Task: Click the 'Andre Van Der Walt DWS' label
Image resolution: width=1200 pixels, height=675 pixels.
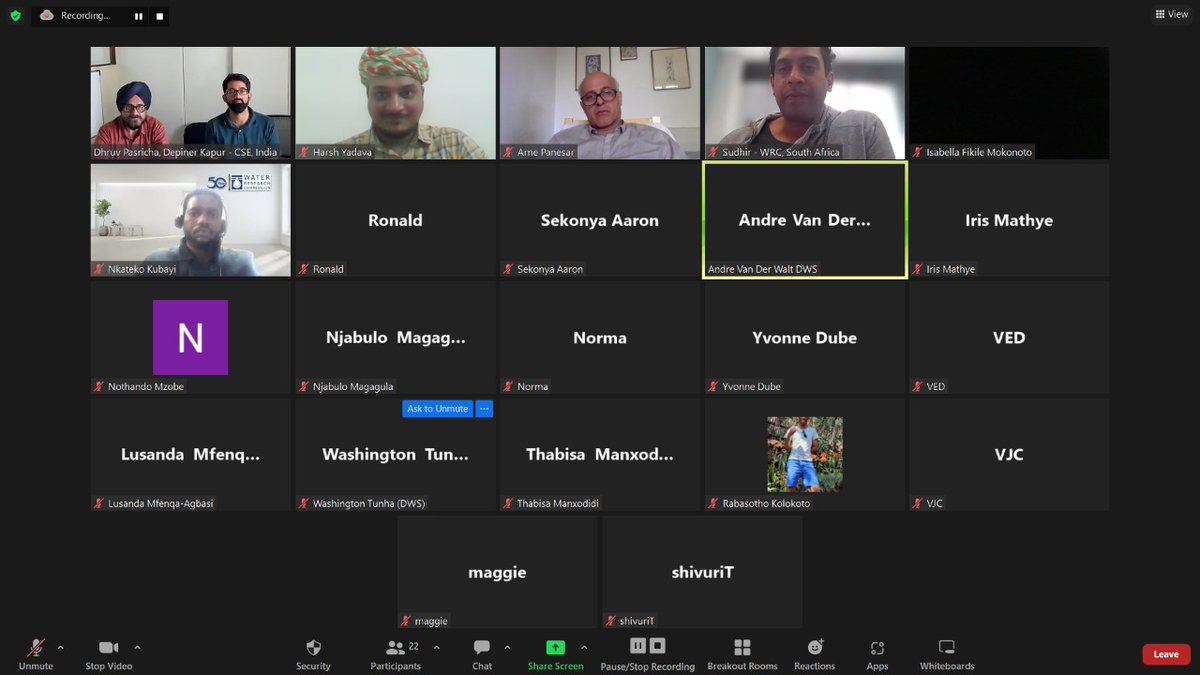Action: (765, 269)
